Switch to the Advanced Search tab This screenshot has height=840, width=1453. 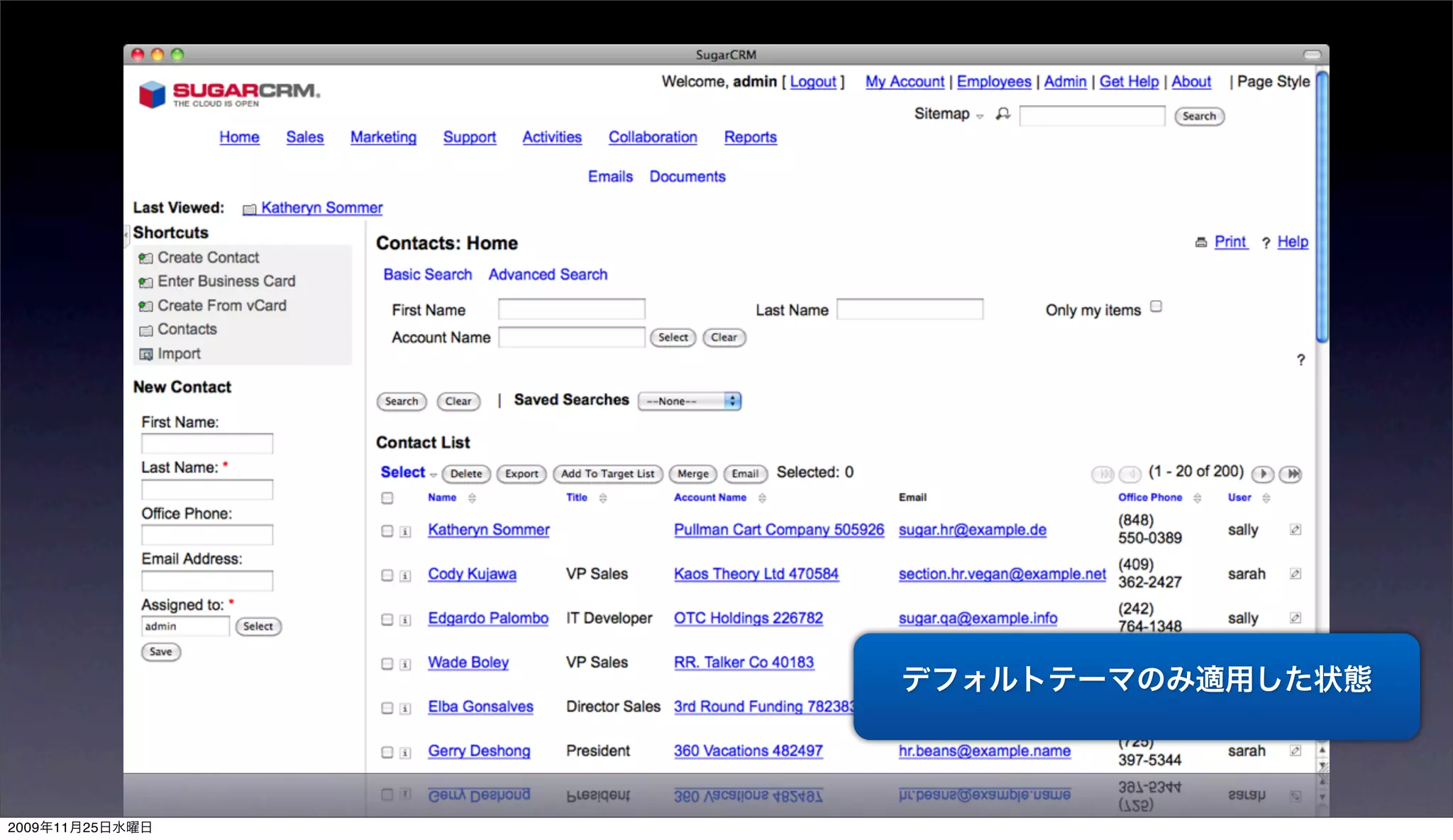[x=548, y=275]
